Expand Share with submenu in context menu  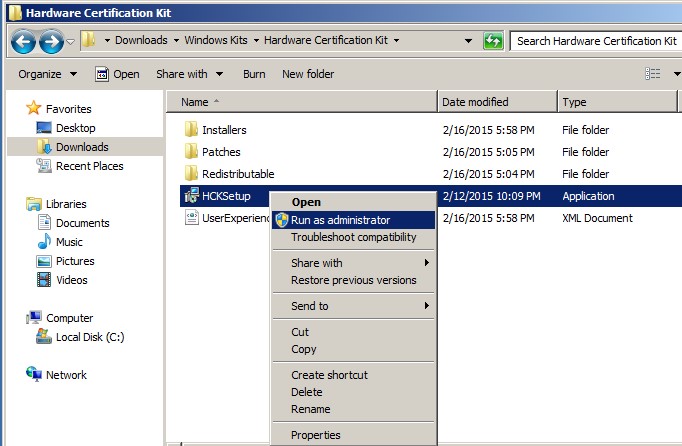point(353,263)
